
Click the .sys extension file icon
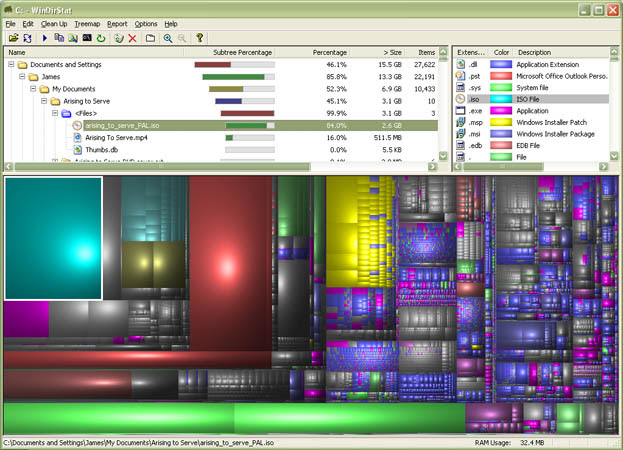(460, 87)
